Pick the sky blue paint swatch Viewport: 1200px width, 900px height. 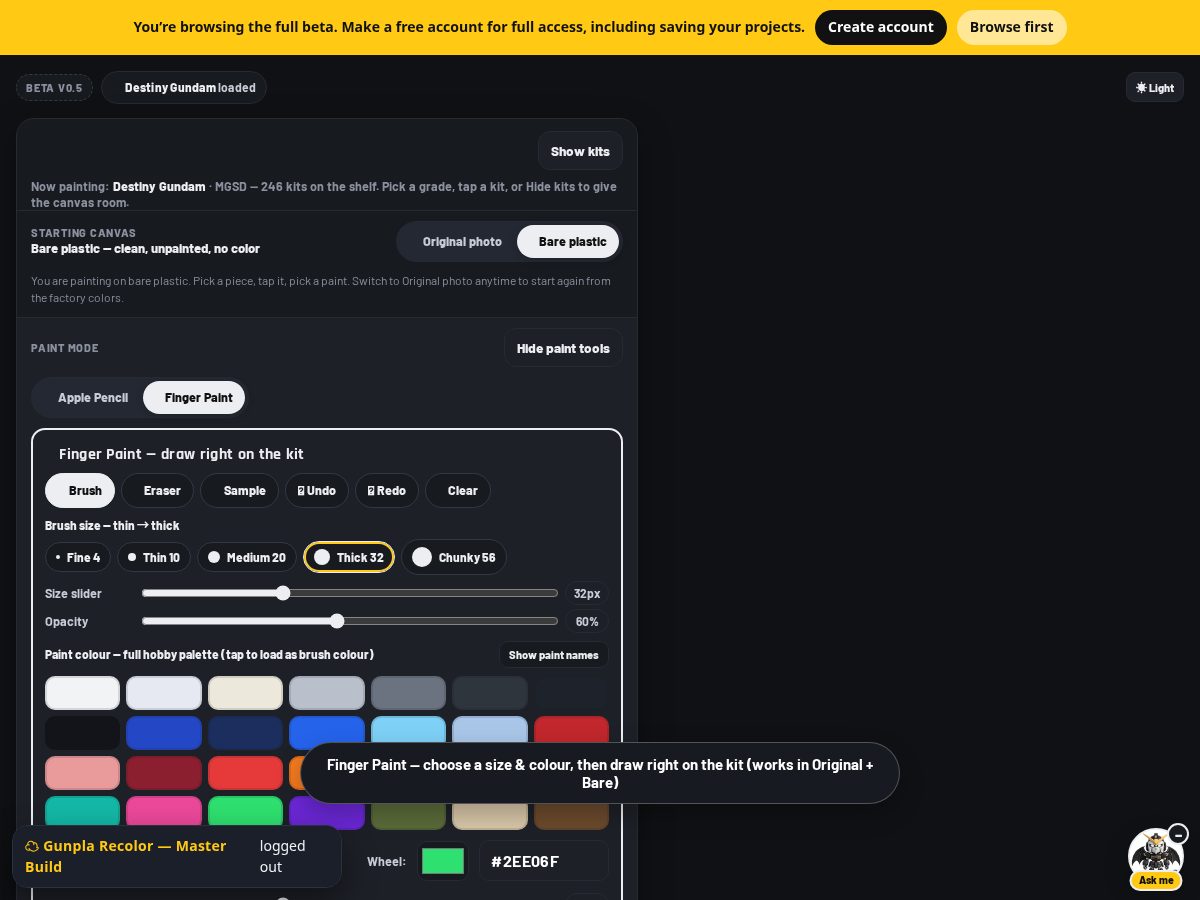(408, 730)
